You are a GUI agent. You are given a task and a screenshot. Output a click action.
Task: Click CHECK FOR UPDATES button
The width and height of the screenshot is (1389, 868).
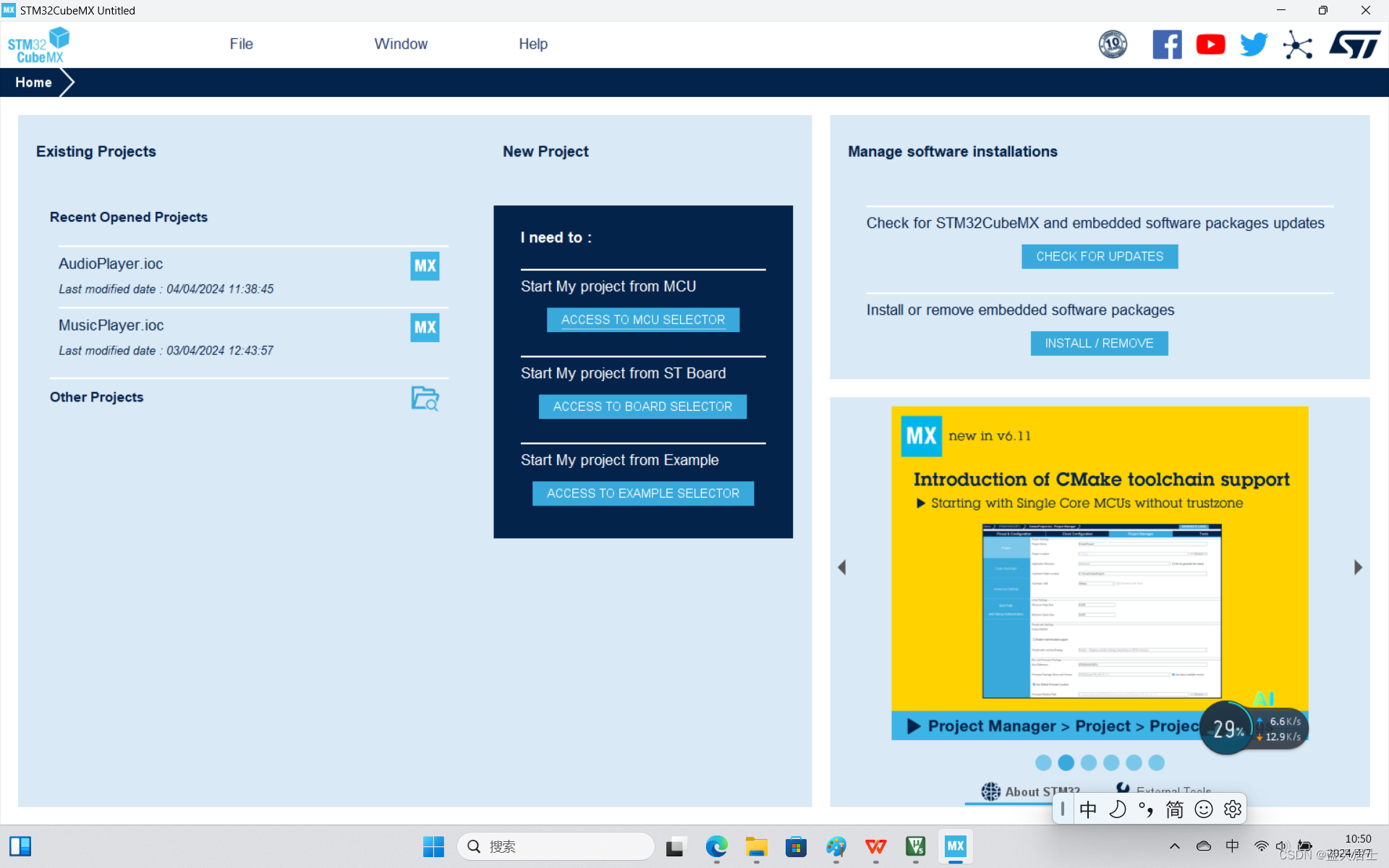click(1099, 257)
